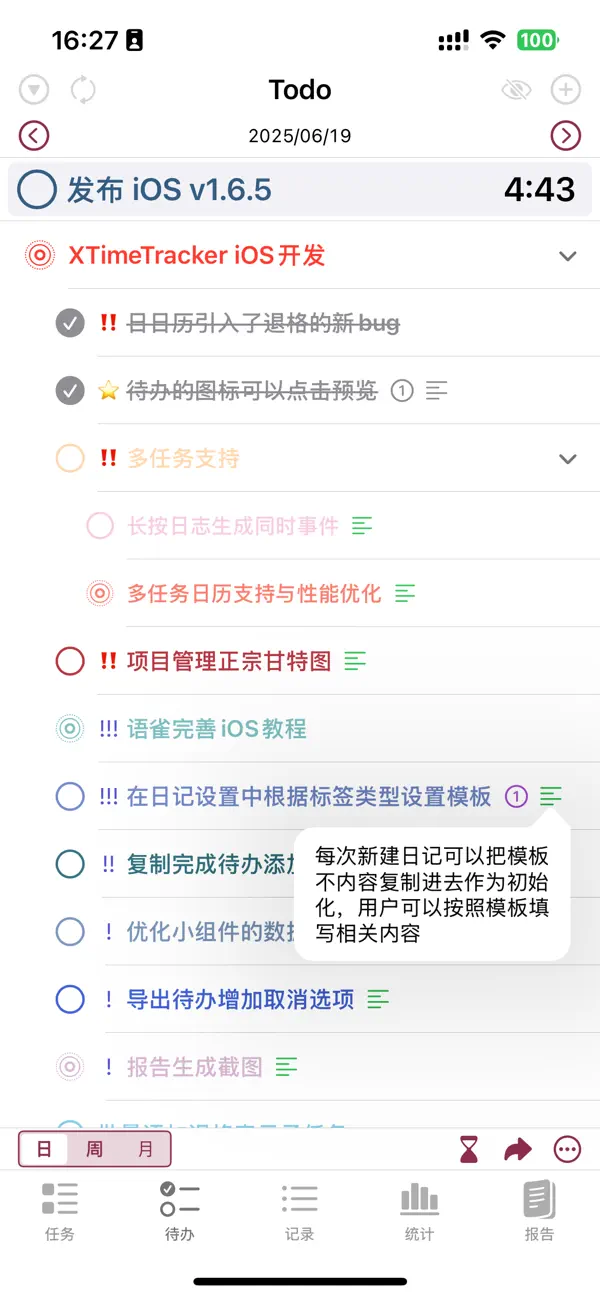Go to the previous day with left arrow

(x=34, y=135)
